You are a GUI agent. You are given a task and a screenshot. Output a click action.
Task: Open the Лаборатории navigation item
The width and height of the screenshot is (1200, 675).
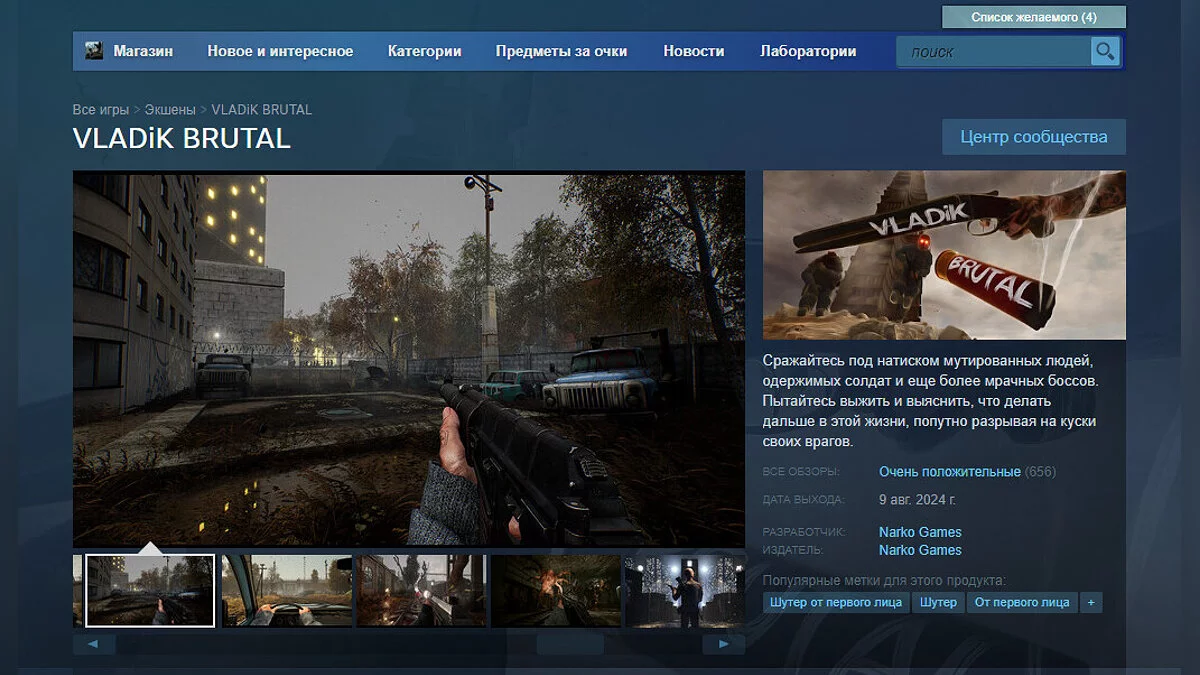tap(808, 51)
